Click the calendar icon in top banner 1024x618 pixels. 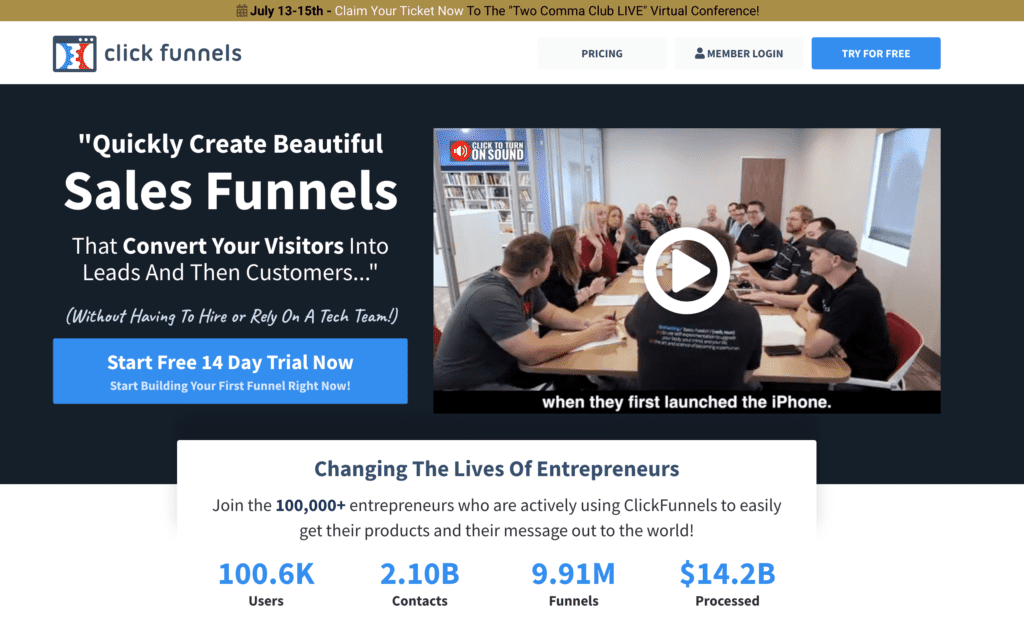click(x=242, y=10)
